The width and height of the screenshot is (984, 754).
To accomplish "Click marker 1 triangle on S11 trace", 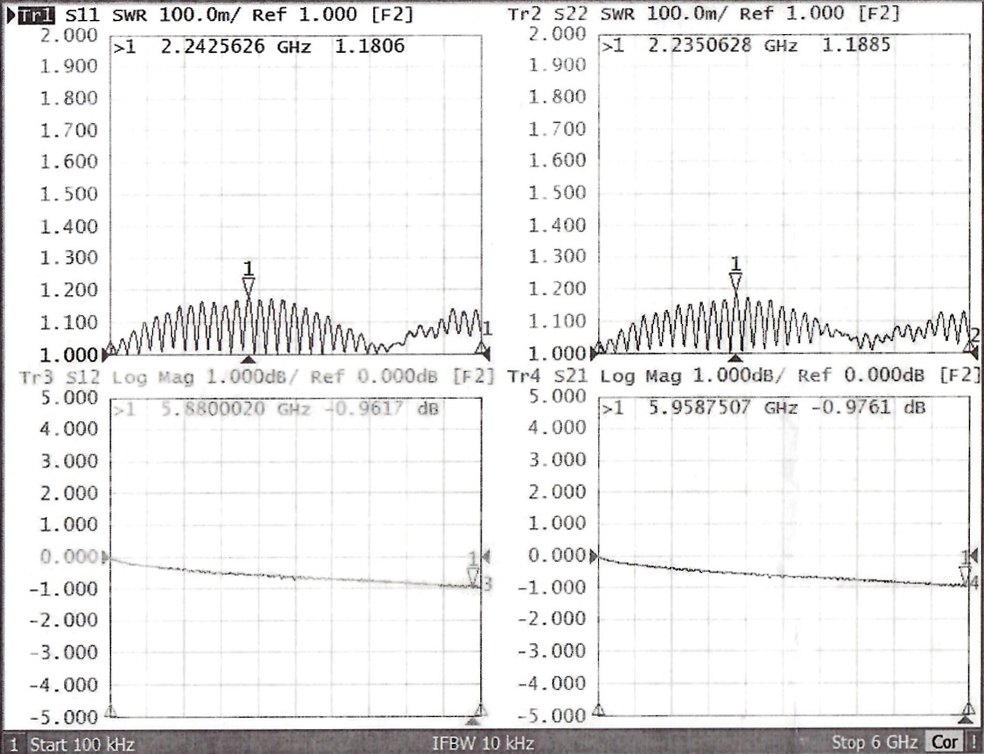I will coord(249,286).
